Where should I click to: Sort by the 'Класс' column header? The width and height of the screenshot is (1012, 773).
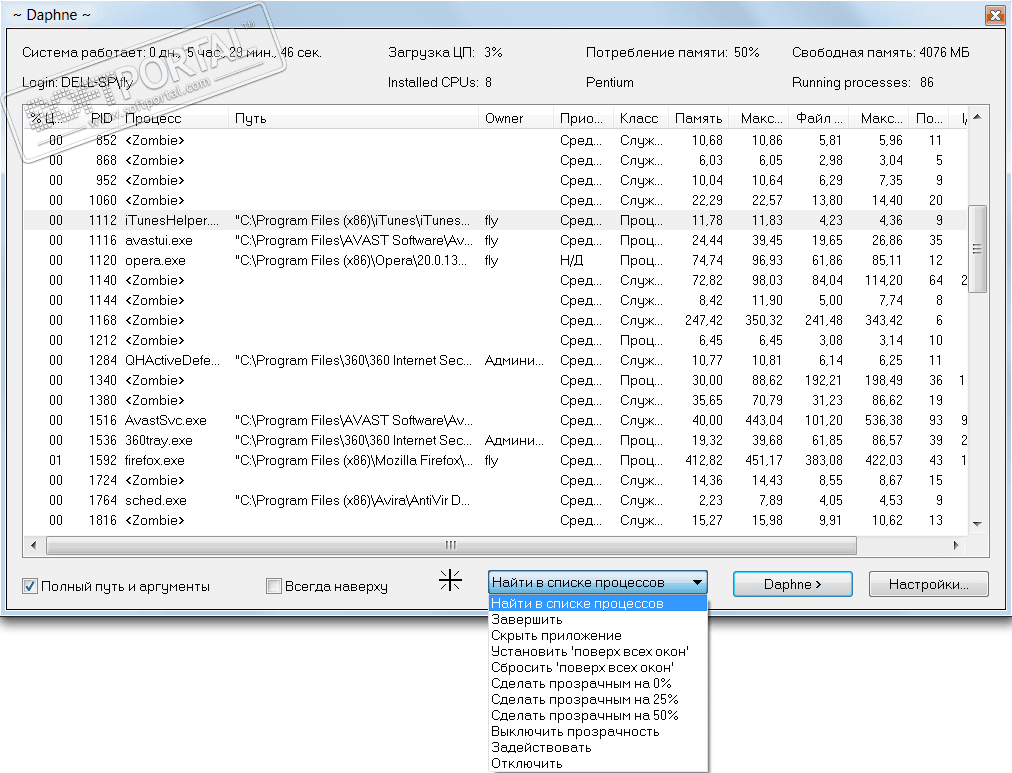click(639, 118)
